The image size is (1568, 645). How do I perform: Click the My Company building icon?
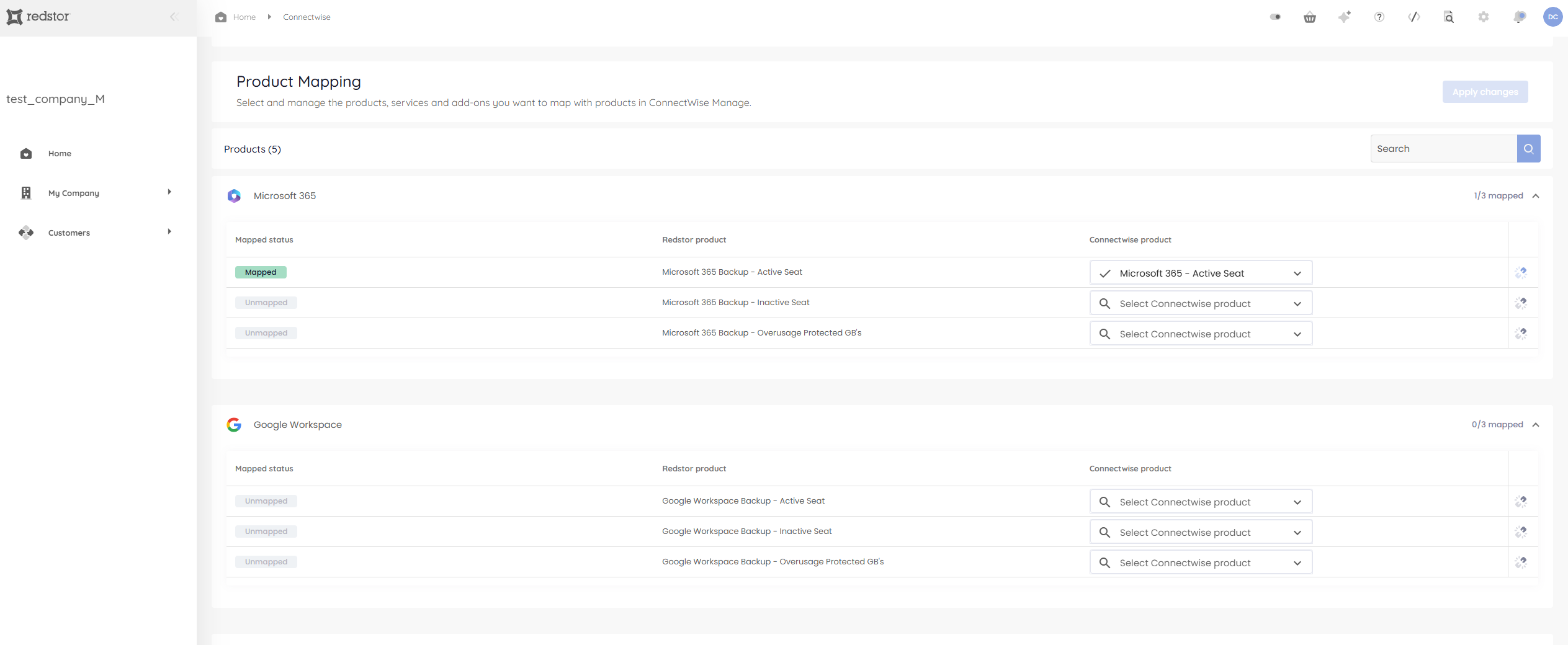pos(26,193)
